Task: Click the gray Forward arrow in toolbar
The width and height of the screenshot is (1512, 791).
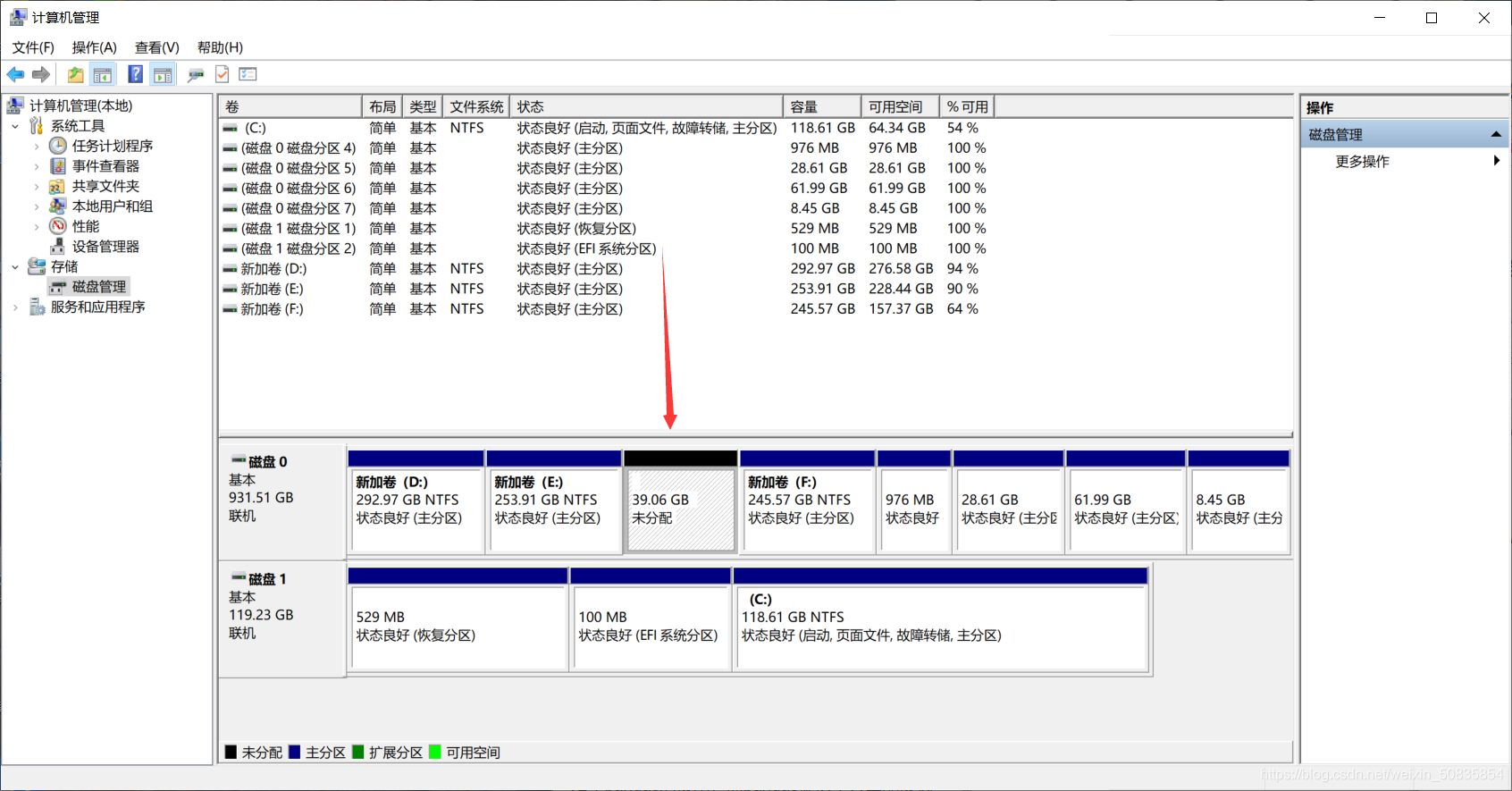Action: pos(41,74)
